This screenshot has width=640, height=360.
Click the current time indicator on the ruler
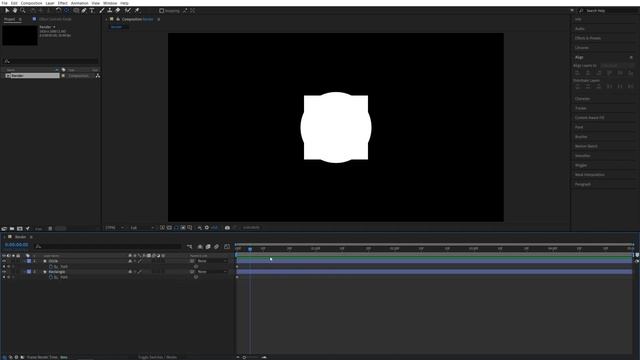tap(250, 249)
